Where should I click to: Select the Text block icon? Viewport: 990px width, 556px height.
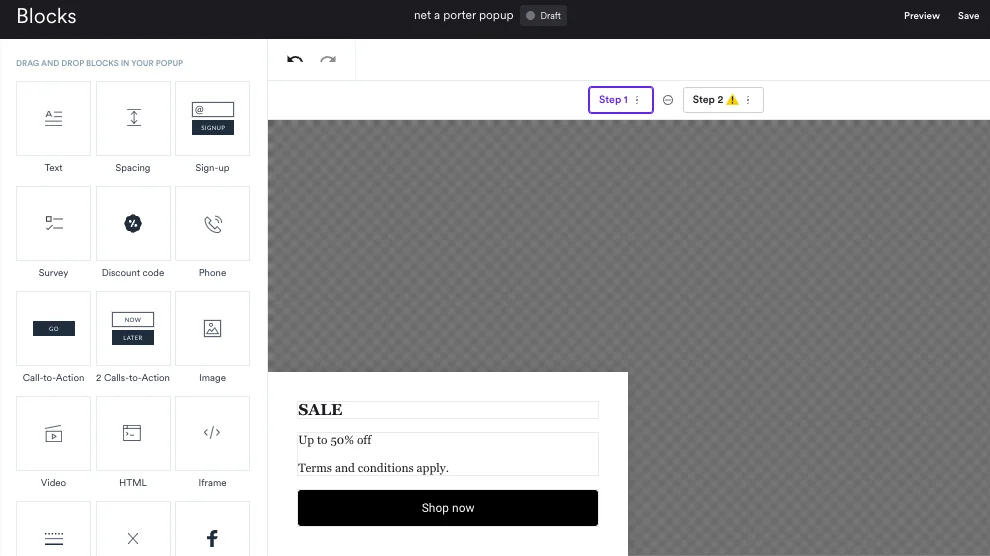(54, 118)
